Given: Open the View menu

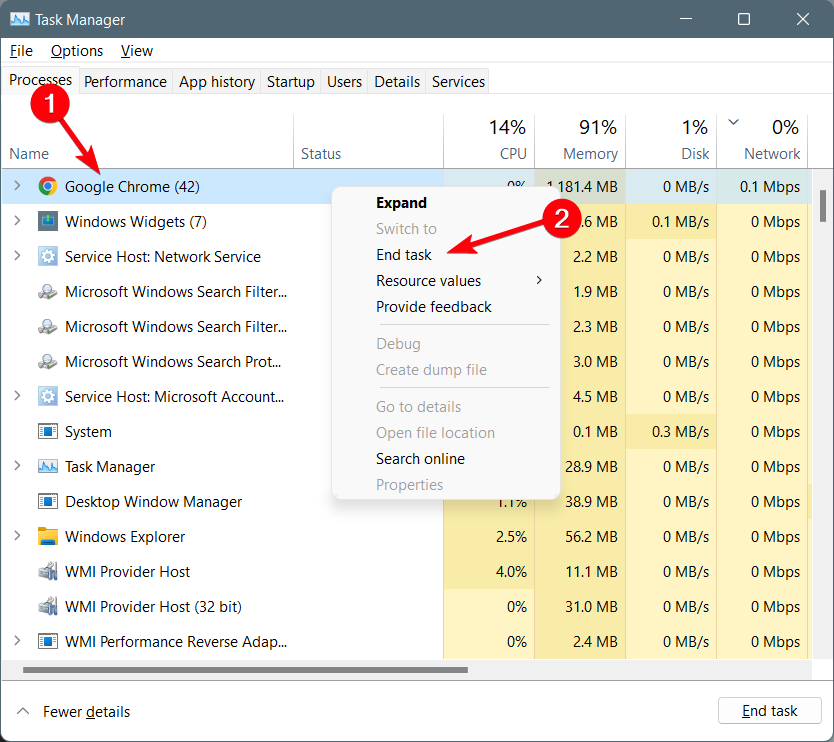Looking at the screenshot, I should pyautogui.click(x=137, y=51).
